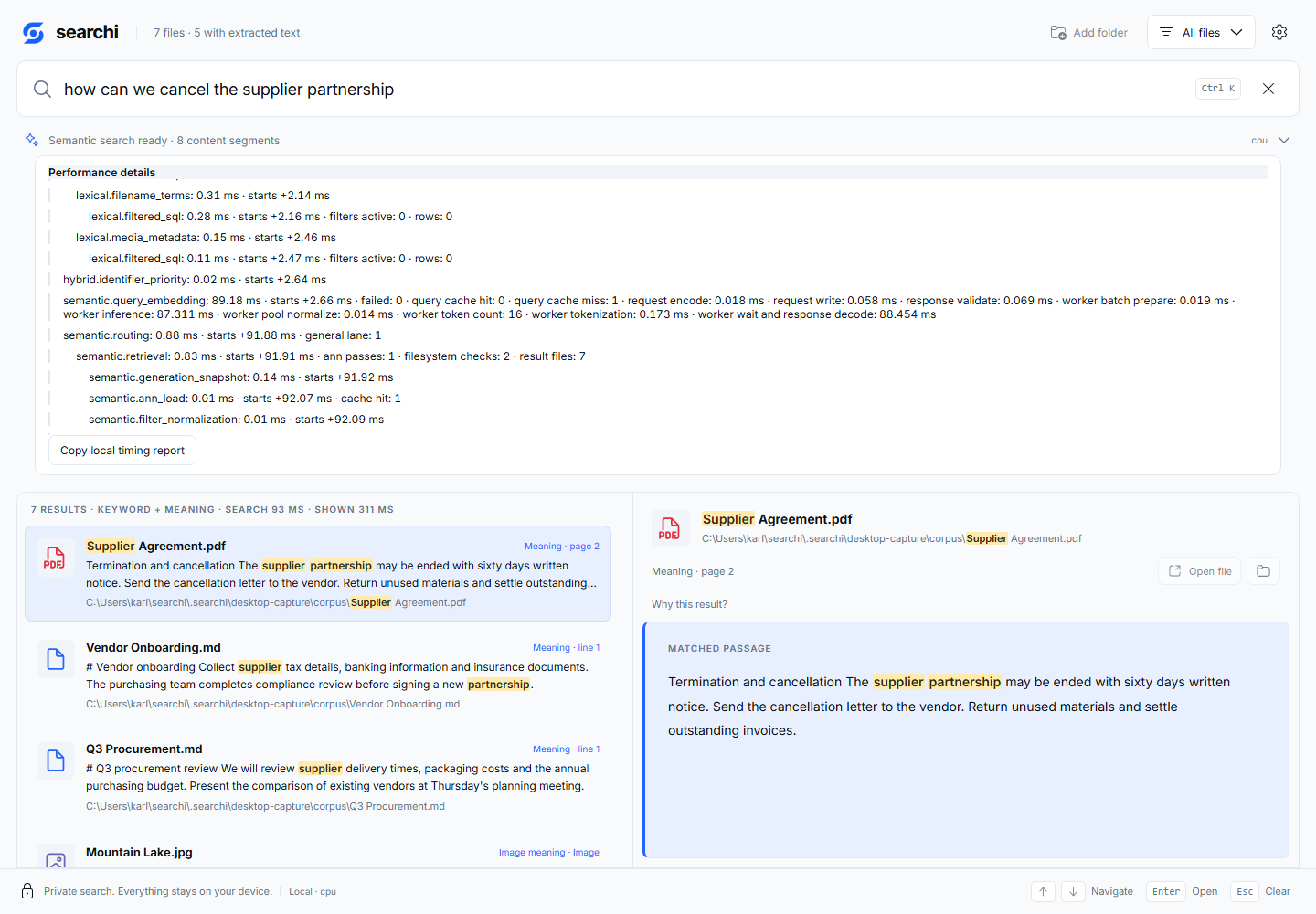This screenshot has width=1316, height=914.
Task: Collapse performance details with the chevron
Action: tap(1284, 140)
